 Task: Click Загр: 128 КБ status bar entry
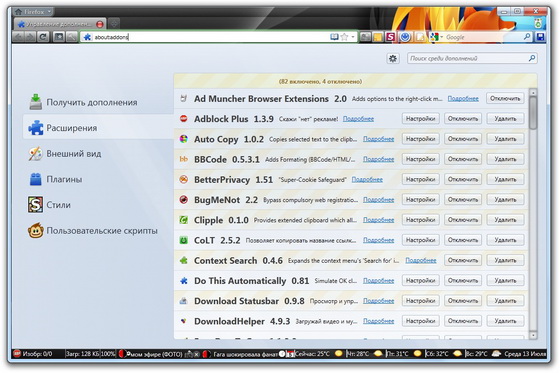[82, 354]
